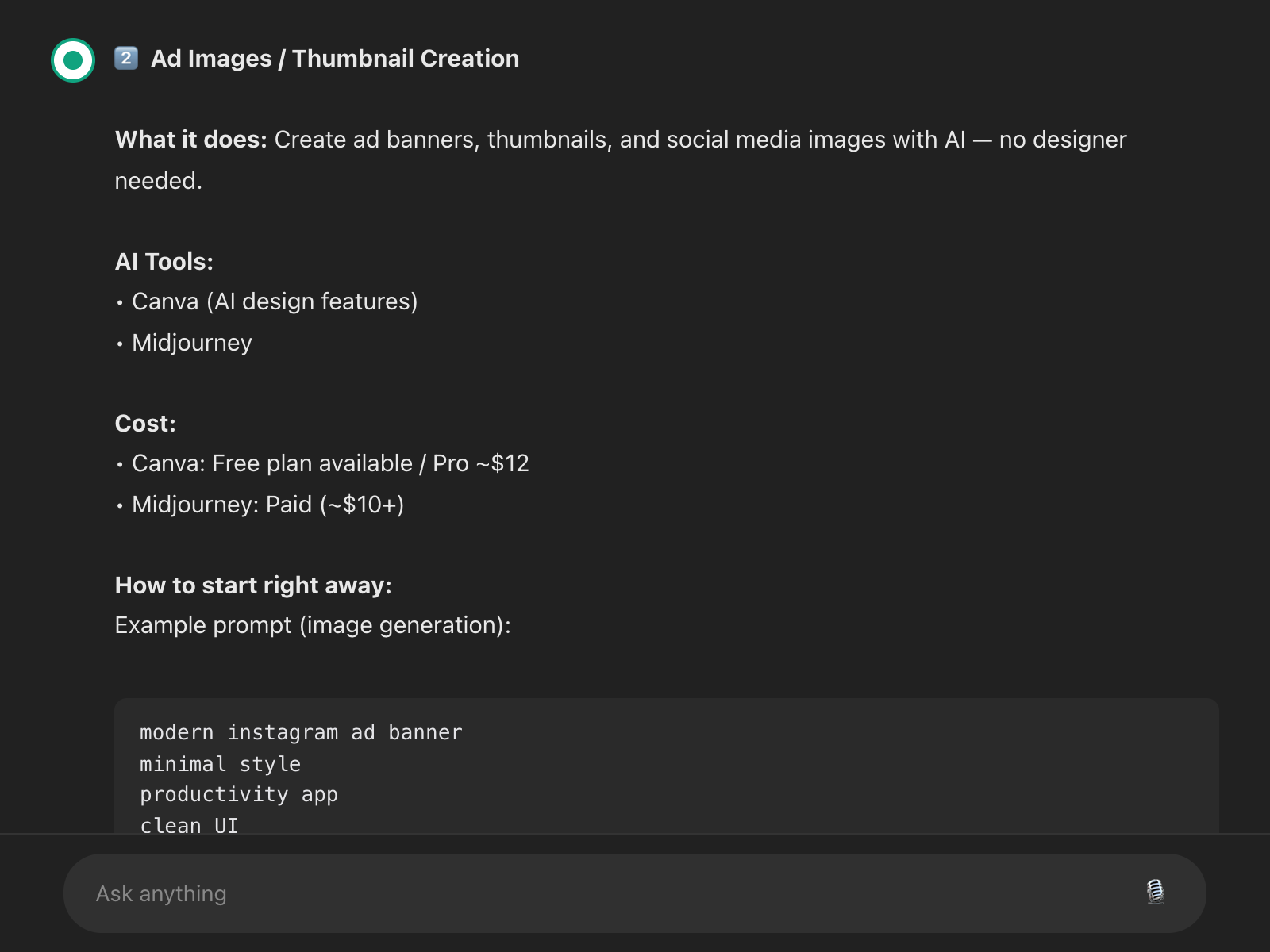
Task: Click the How to start right away heading
Action: tap(253, 585)
